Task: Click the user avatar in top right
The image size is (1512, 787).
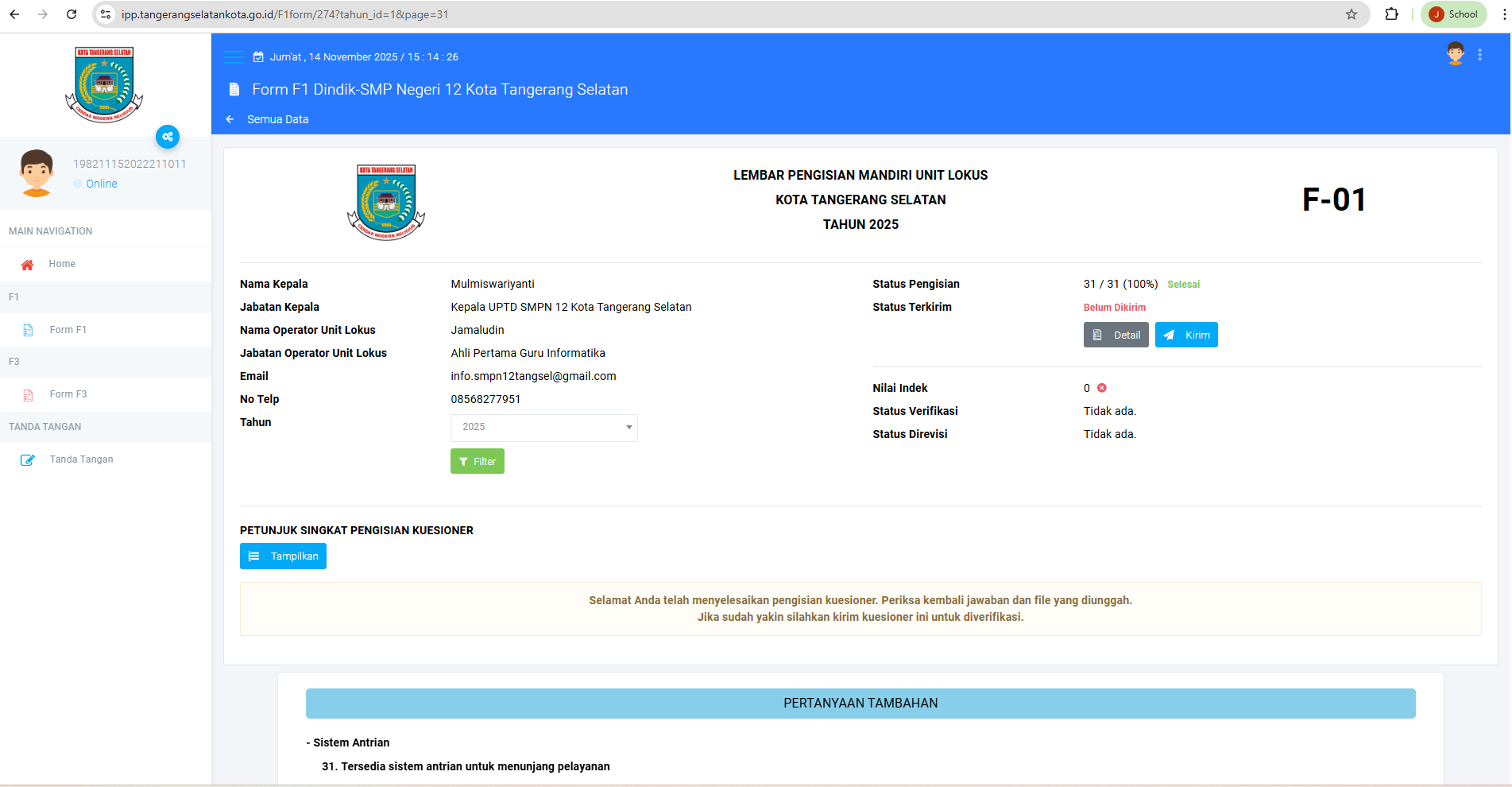Action: point(1455,55)
